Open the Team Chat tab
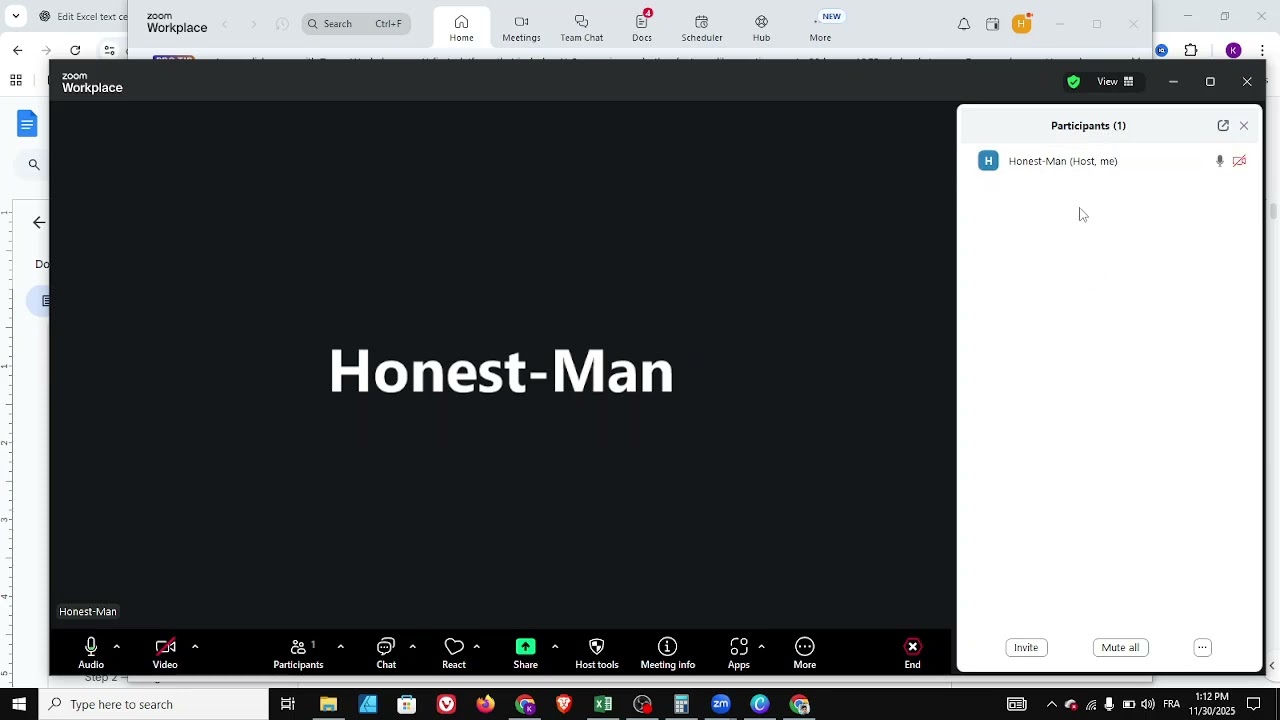 pyautogui.click(x=581, y=28)
